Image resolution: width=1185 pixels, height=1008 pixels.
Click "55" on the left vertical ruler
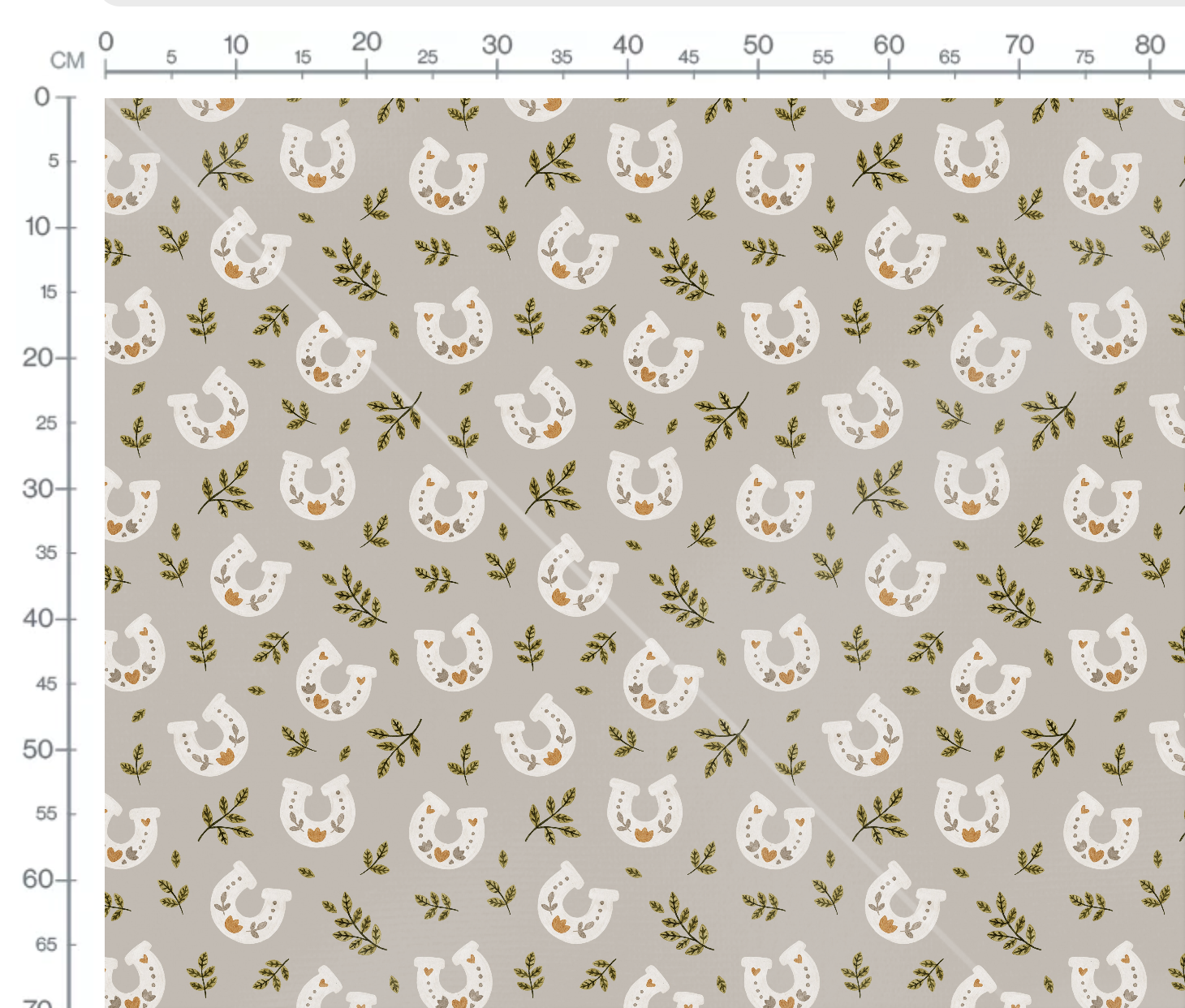tap(46, 813)
